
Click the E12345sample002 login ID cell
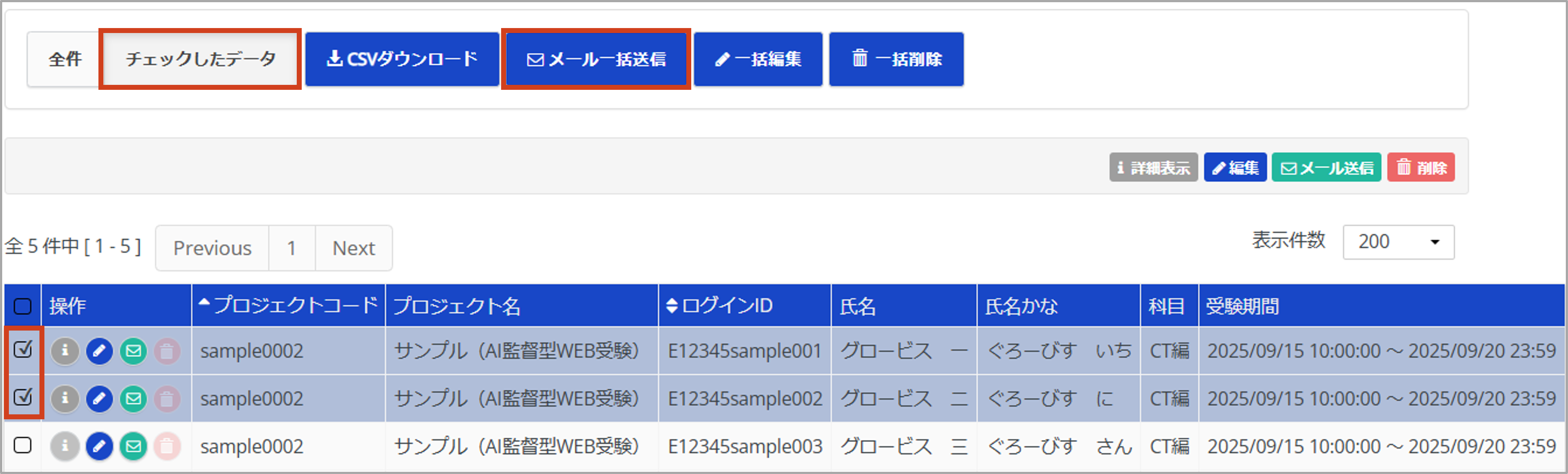pyautogui.click(x=745, y=398)
